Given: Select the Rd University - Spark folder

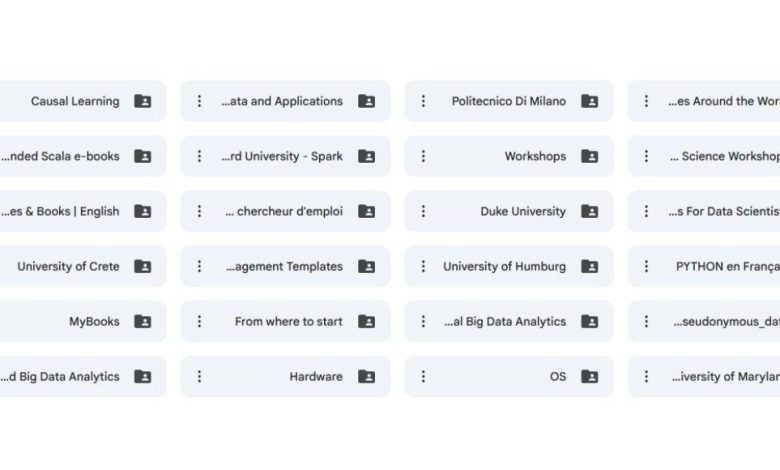Looking at the screenshot, I should [281, 156].
